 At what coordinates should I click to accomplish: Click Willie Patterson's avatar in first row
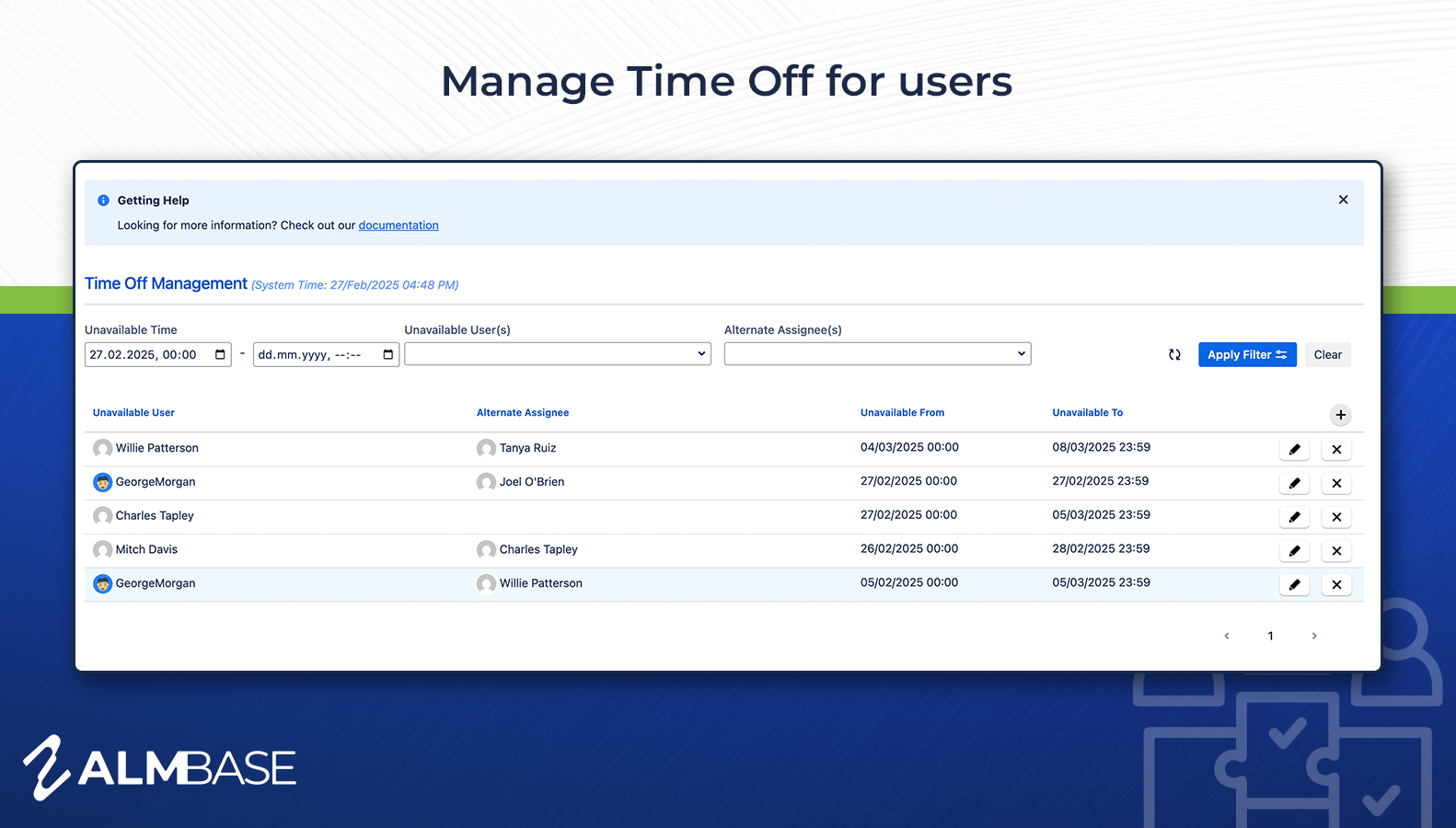click(103, 448)
